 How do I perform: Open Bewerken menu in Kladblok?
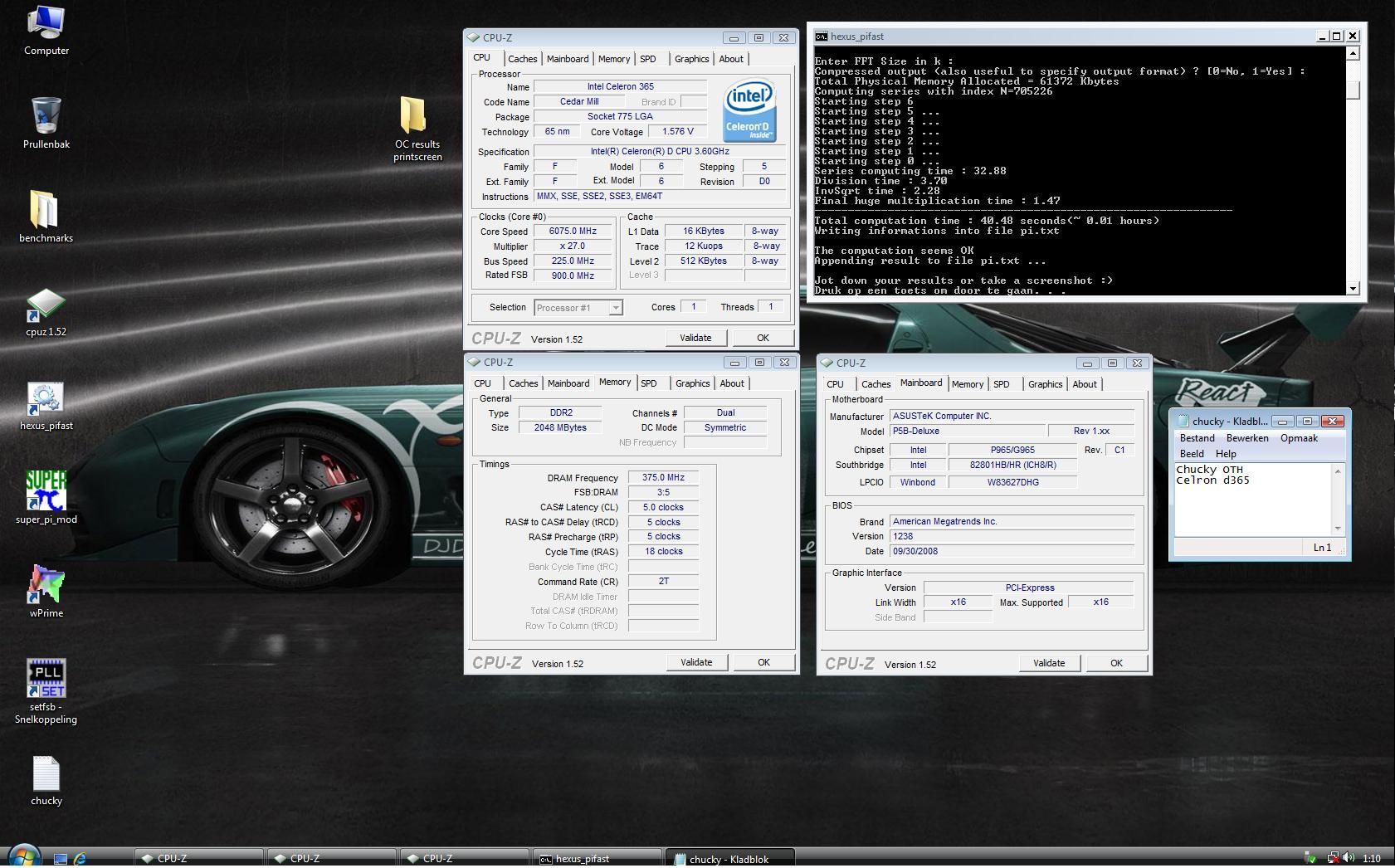tap(1247, 438)
